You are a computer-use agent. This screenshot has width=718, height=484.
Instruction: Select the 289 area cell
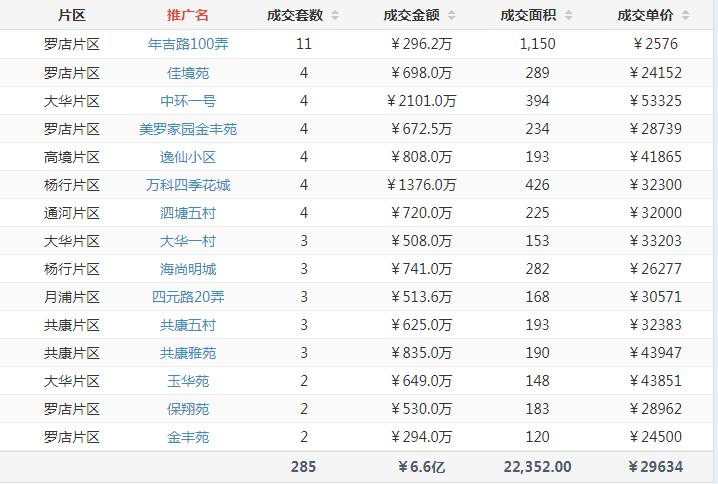tap(538, 73)
